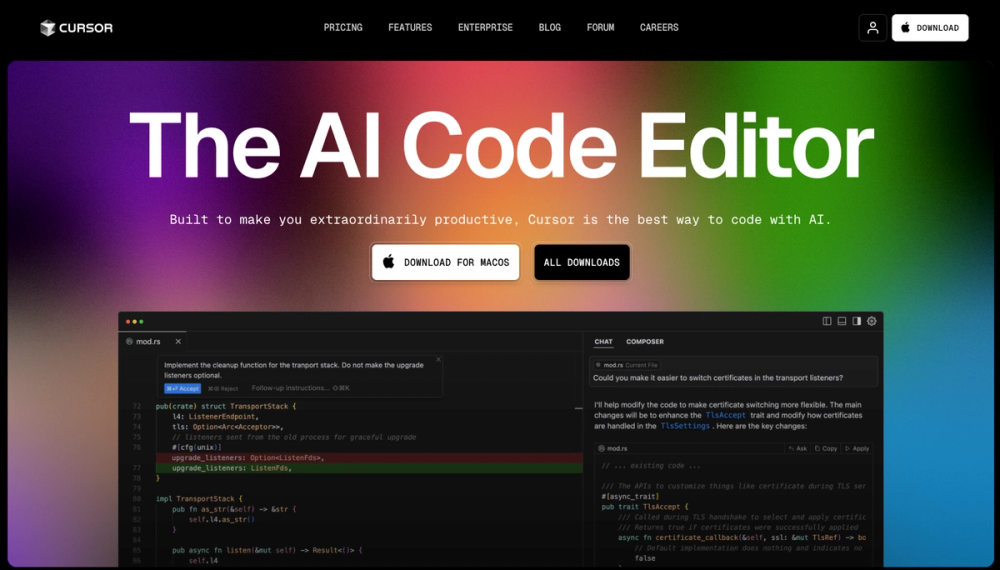Open the user account icon
The width and height of the screenshot is (1000, 570).
(872, 28)
